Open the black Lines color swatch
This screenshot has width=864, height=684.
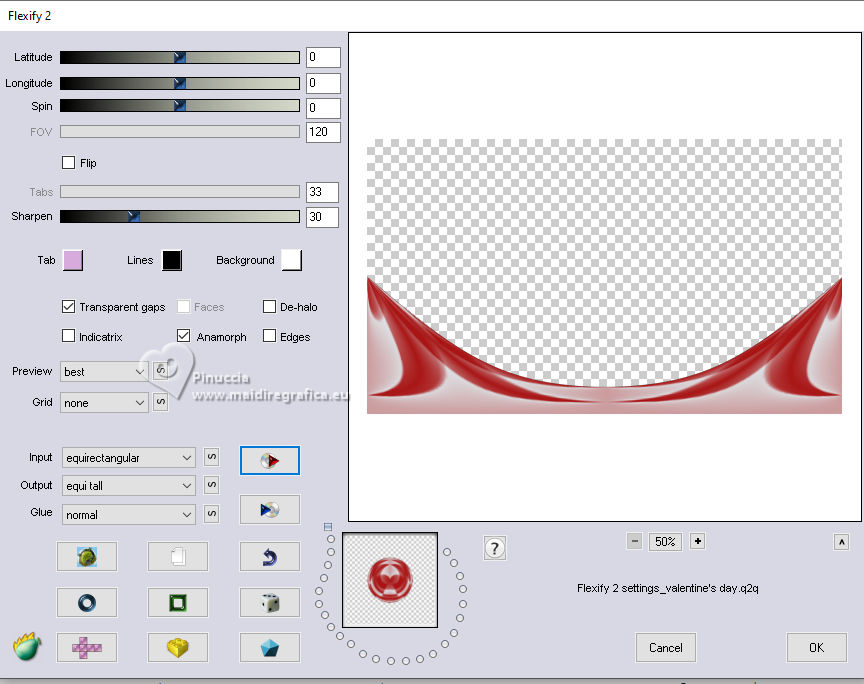pyautogui.click(x=172, y=260)
